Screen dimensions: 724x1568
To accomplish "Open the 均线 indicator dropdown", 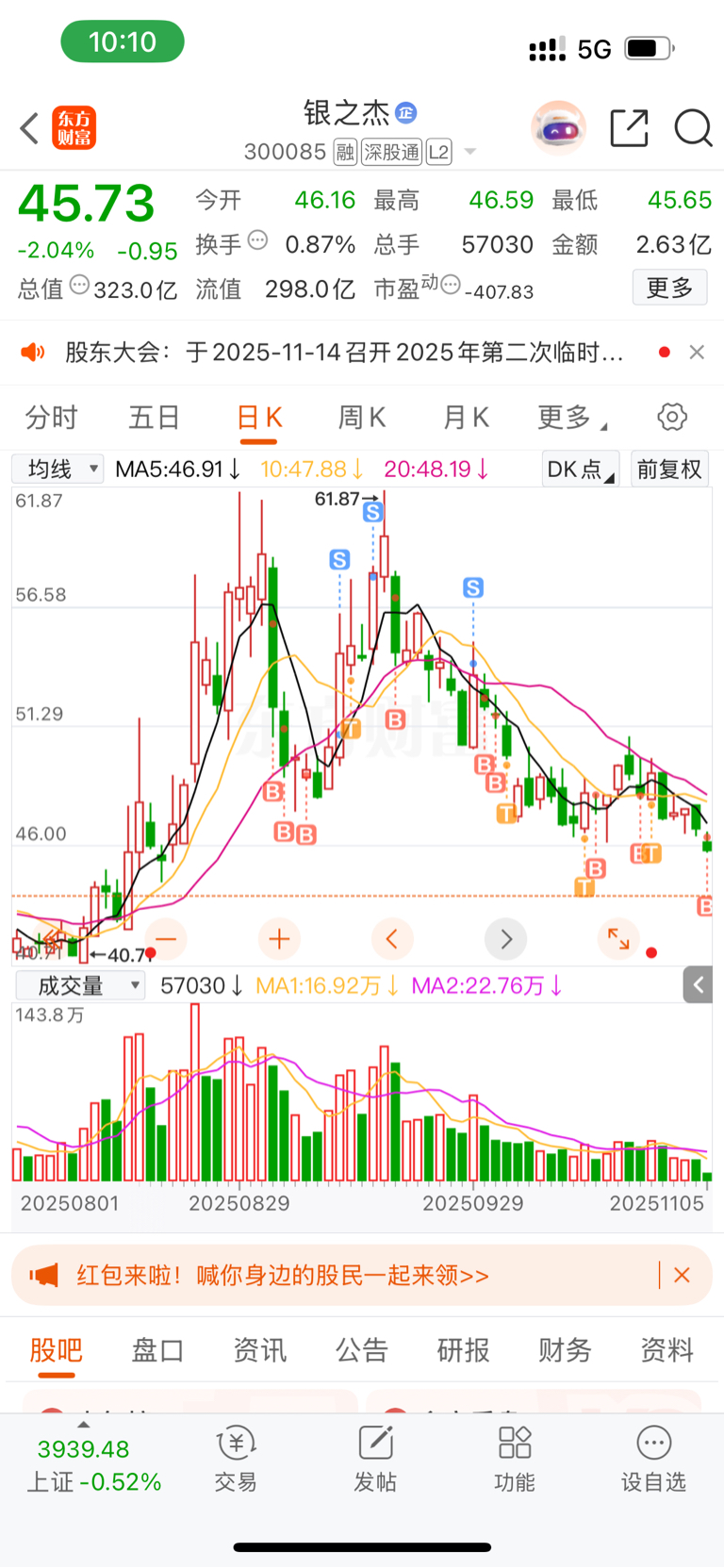I will (58, 469).
